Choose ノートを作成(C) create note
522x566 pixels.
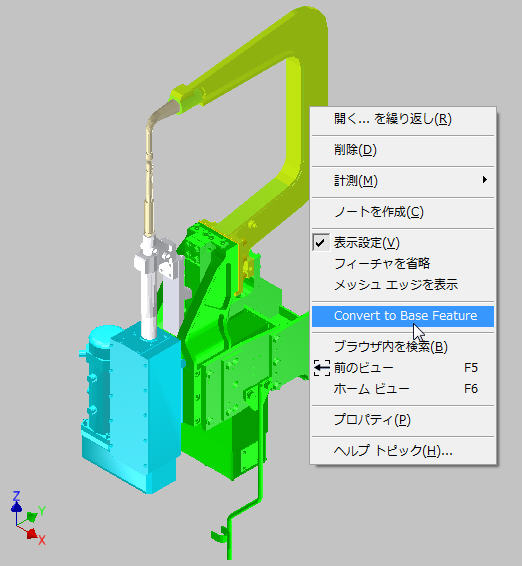point(403,212)
